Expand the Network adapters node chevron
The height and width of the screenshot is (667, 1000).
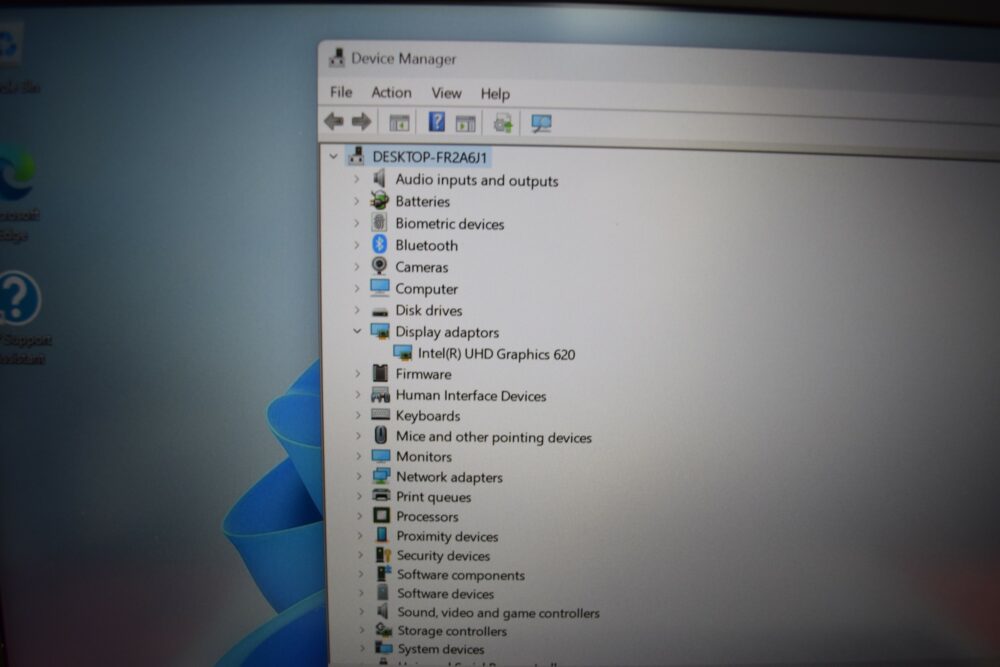(358, 476)
